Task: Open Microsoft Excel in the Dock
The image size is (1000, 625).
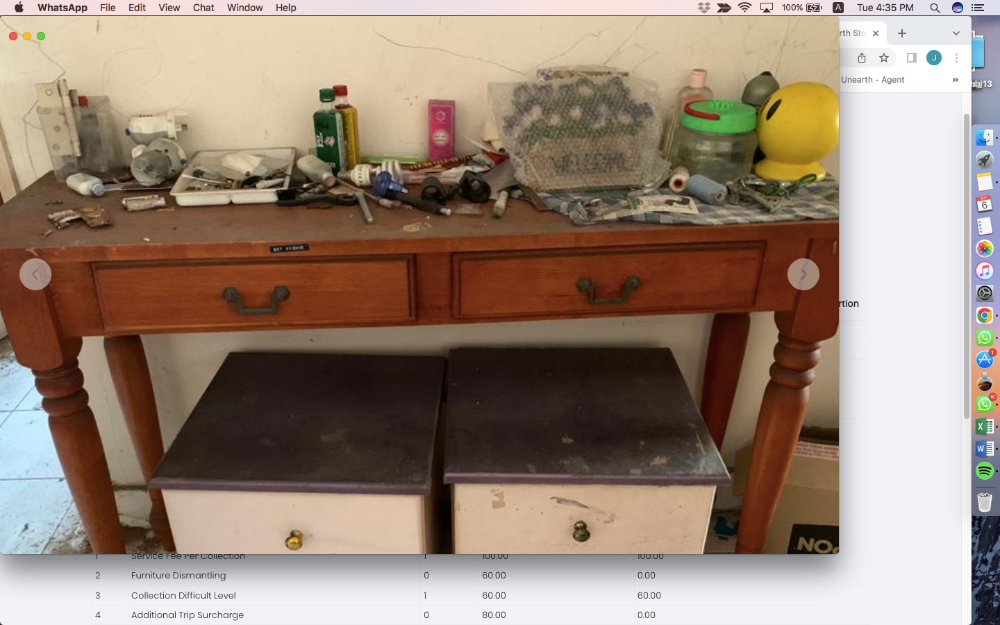Action: pyautogui.click(x=985, y=426)
